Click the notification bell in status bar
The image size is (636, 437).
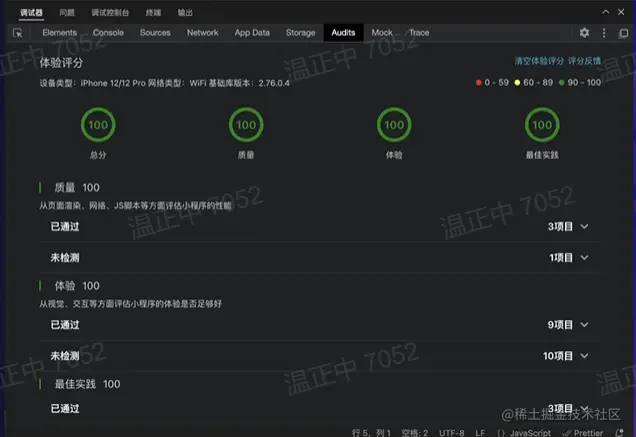point(619,433)
